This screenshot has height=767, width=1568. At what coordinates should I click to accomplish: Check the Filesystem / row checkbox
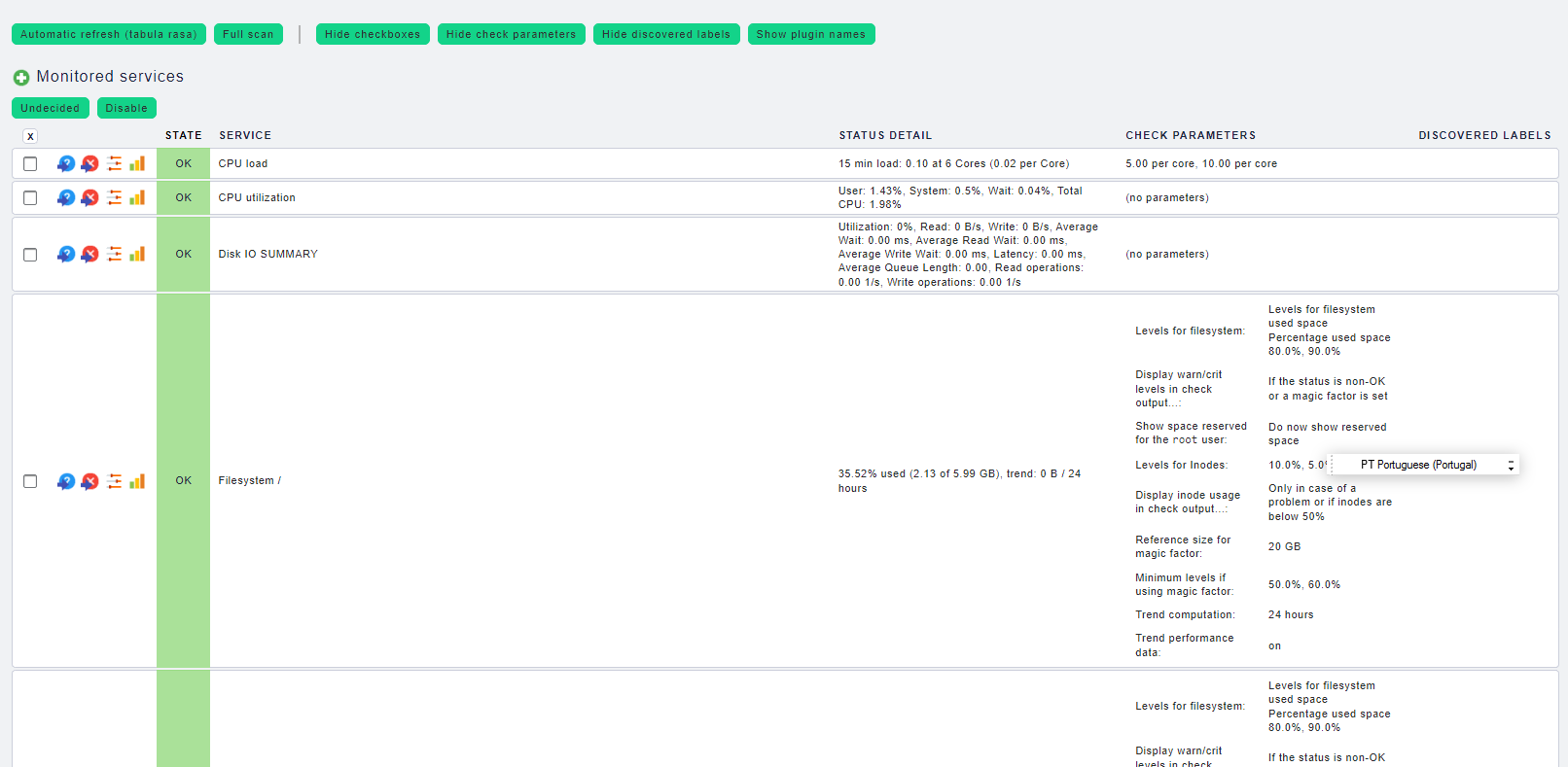point(30,481)
